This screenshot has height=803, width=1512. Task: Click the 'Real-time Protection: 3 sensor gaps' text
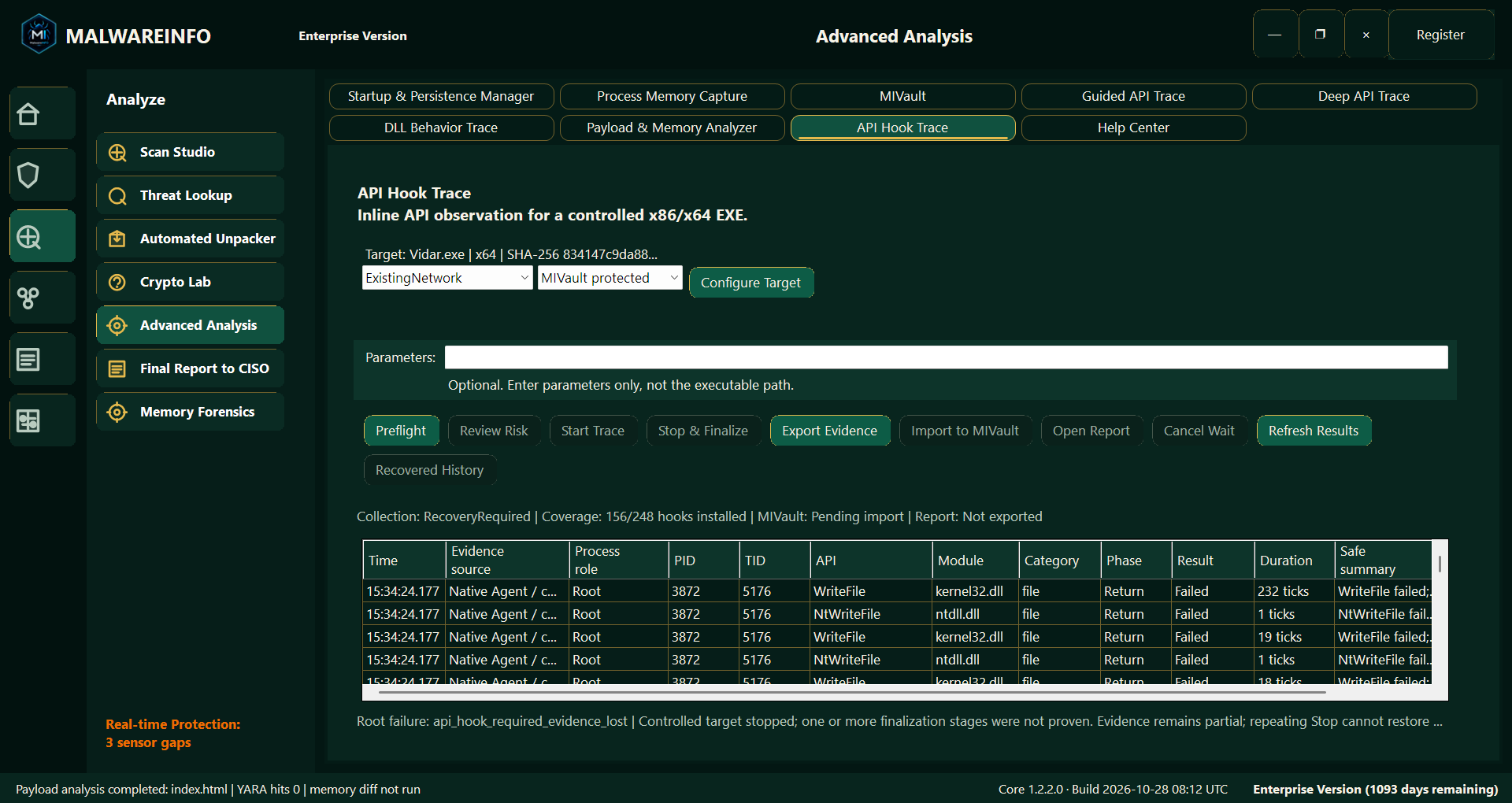pos(173,733)
